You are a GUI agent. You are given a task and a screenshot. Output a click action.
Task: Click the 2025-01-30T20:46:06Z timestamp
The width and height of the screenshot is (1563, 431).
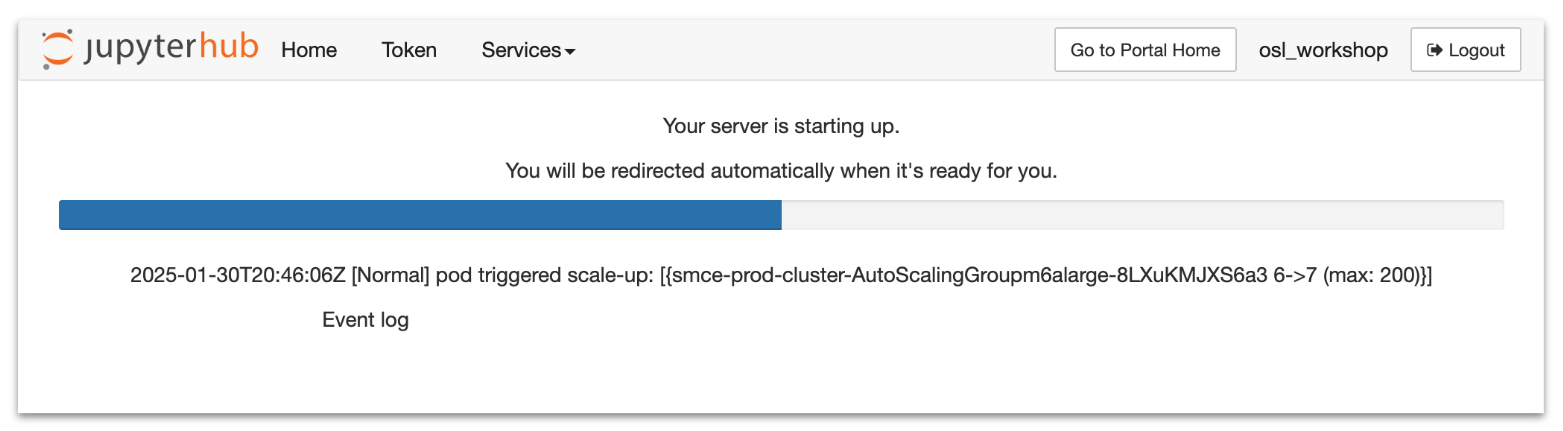click(x=238, y=276)
